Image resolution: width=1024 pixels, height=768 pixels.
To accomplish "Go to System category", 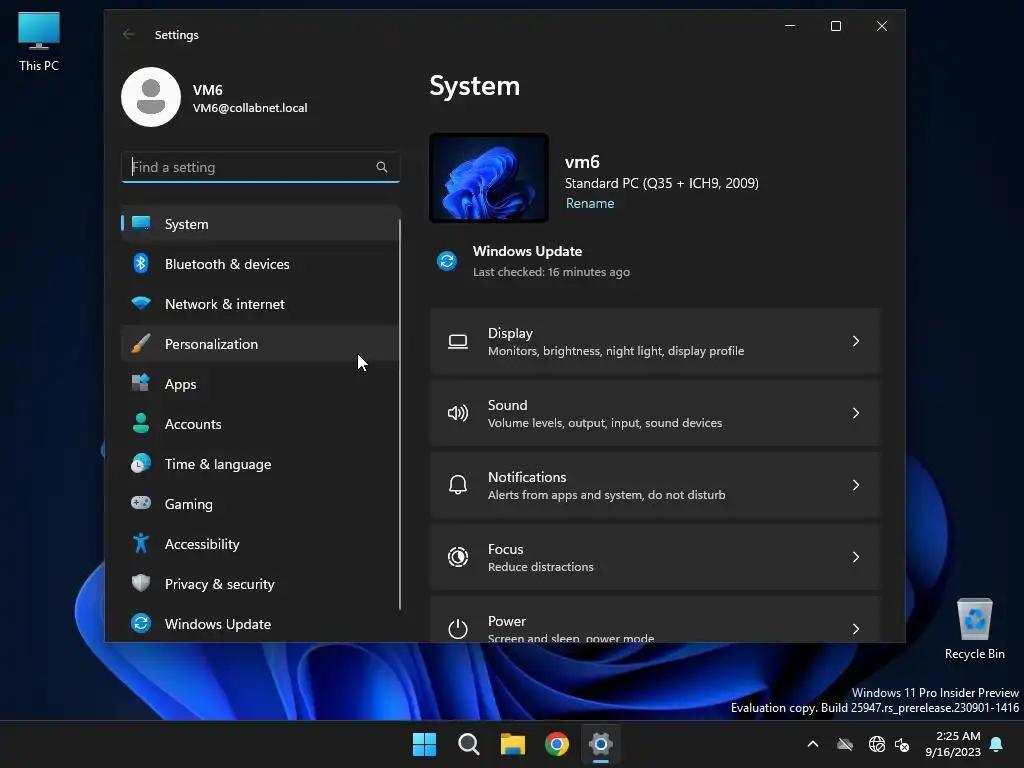I will [260, 223].
